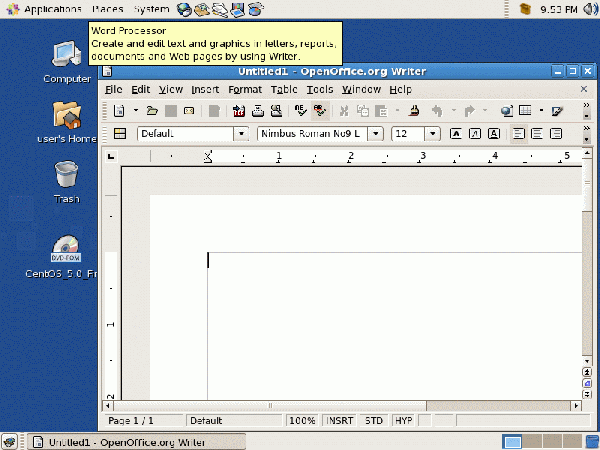This screenshot has width=600, height=450.
Task: Open the Tools menu
Action: pos(320,89)
